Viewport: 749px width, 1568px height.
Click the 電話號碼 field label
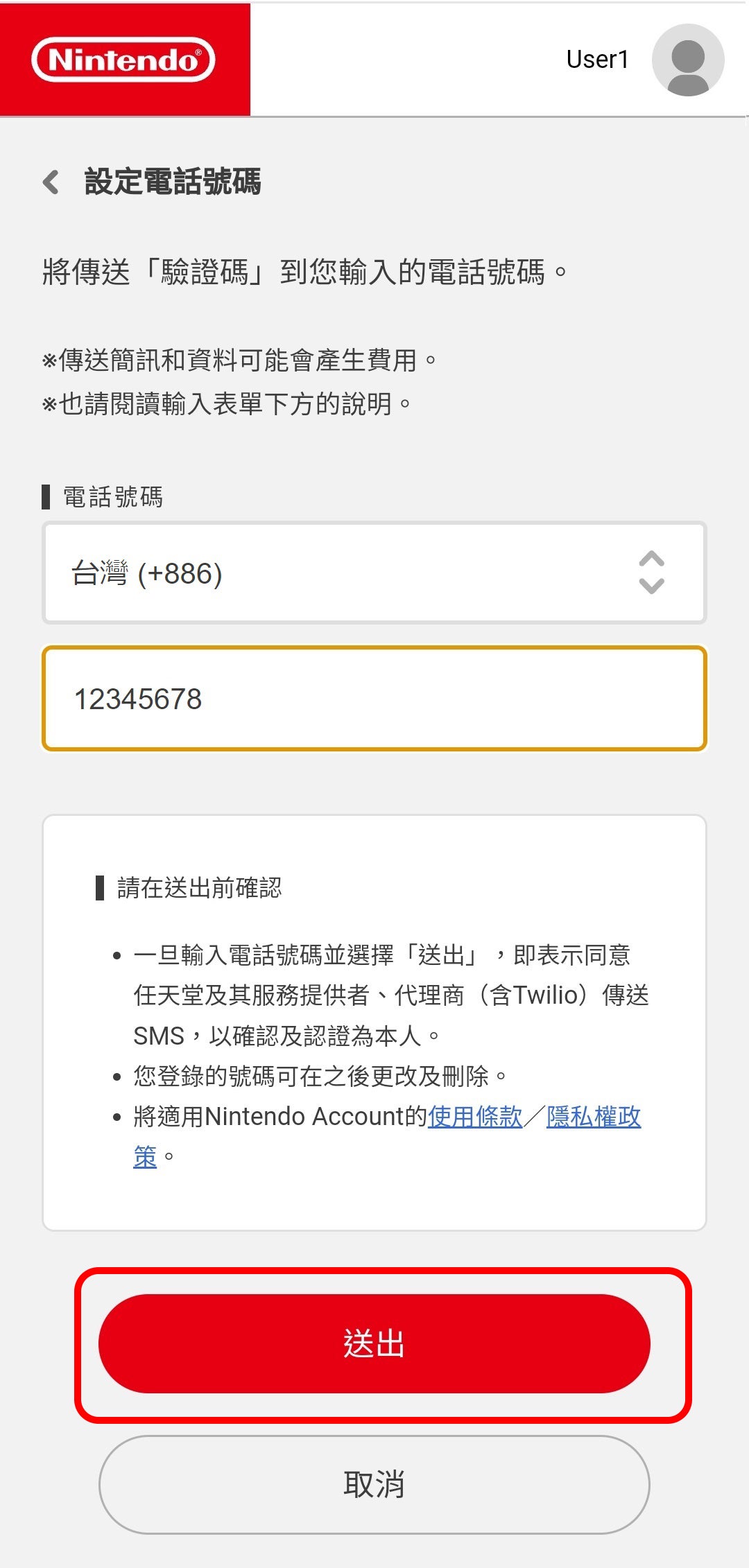click(113, 497)
